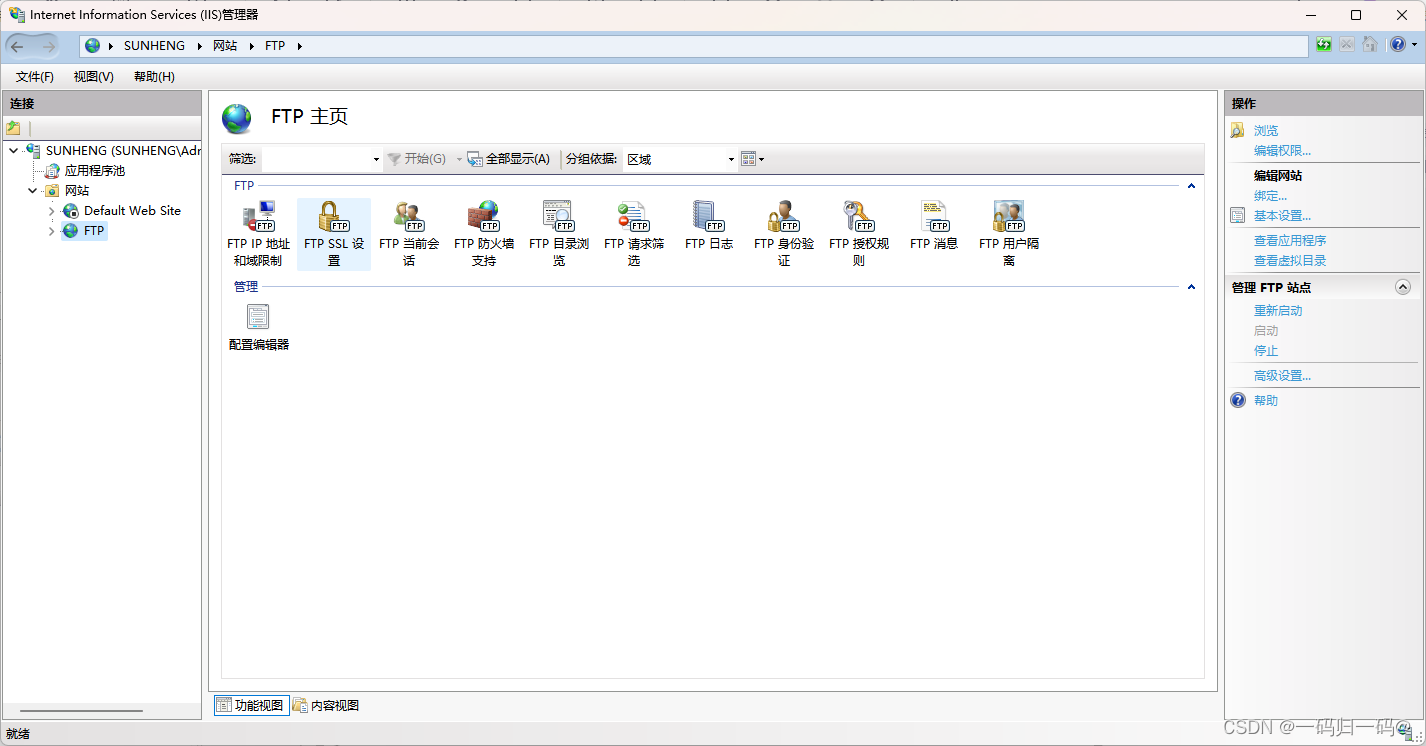The width and height of the screenshot is (1426, 746).
Task: Open FTP messages (消息) icon
Action: point(934,226)
